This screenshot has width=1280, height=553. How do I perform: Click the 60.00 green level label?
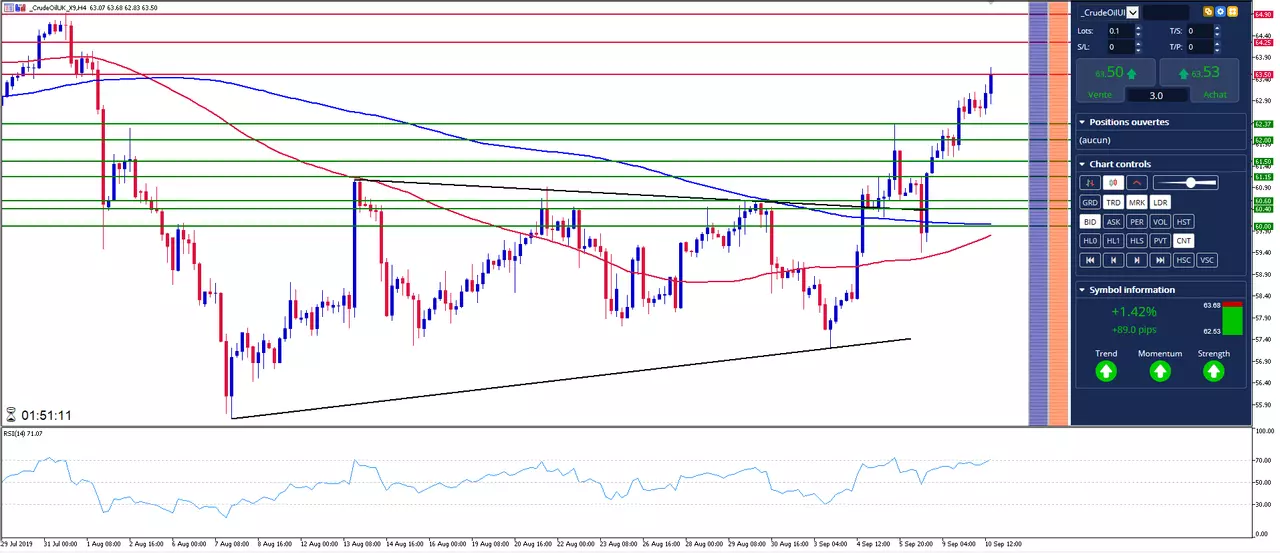point(1263,226)
